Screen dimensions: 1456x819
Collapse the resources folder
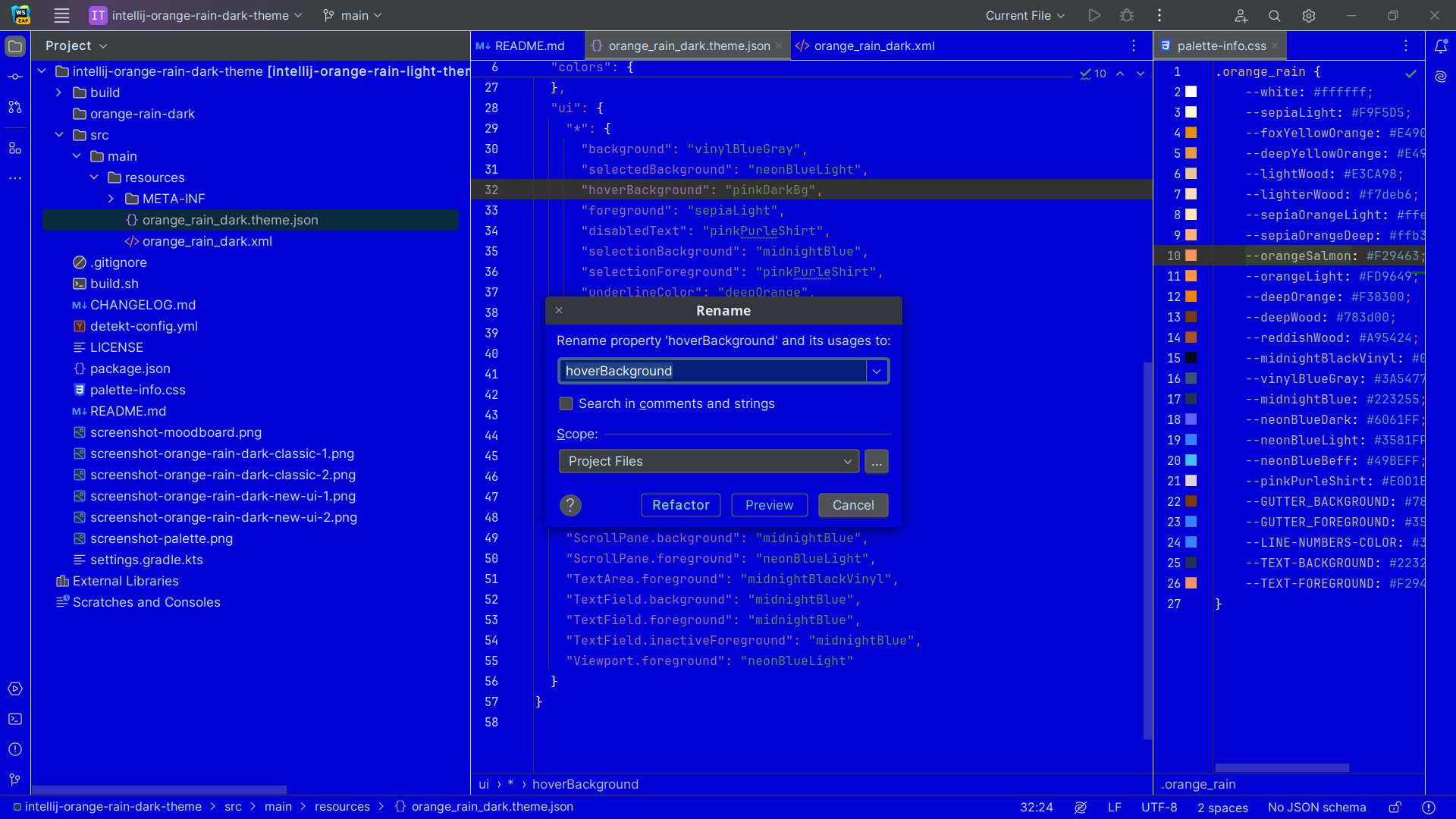click(94, 177)
